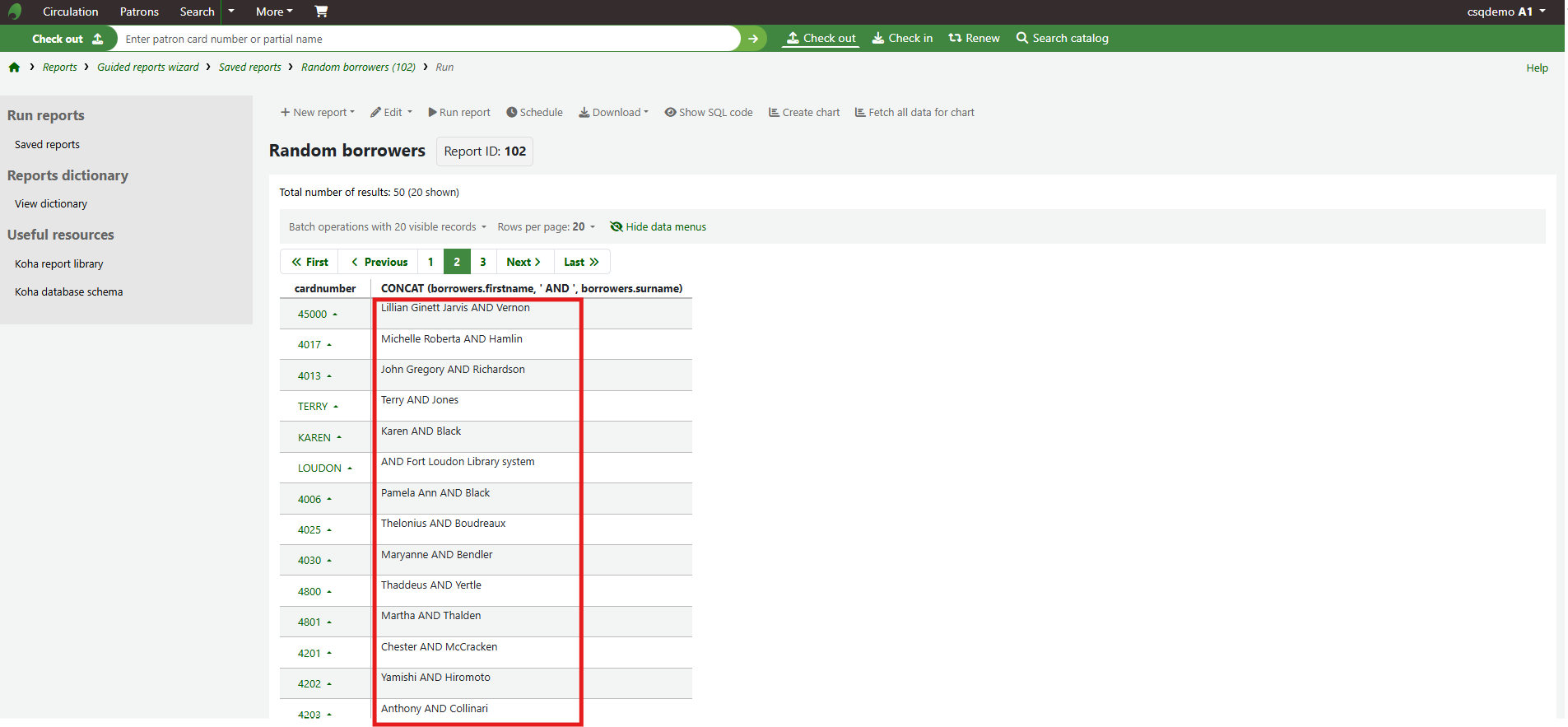Open cardnumber 4801 data menu
The height and width of the screenshot is (727, 1568).
tap(314, 622)
